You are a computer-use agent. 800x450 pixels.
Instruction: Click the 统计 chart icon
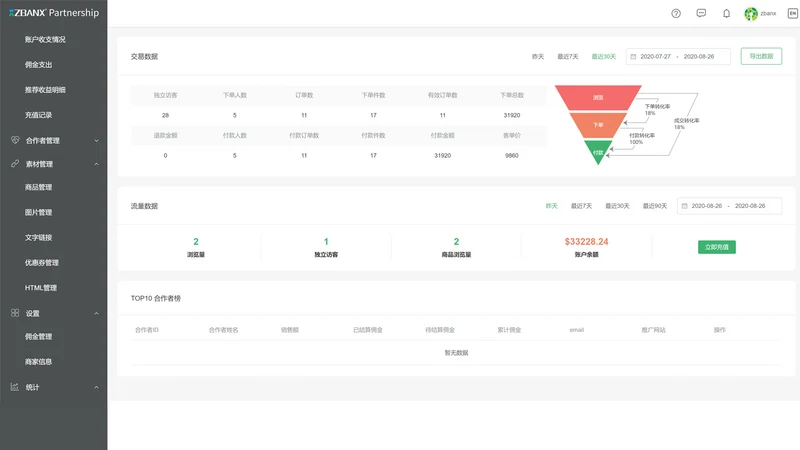pos(15,387)
